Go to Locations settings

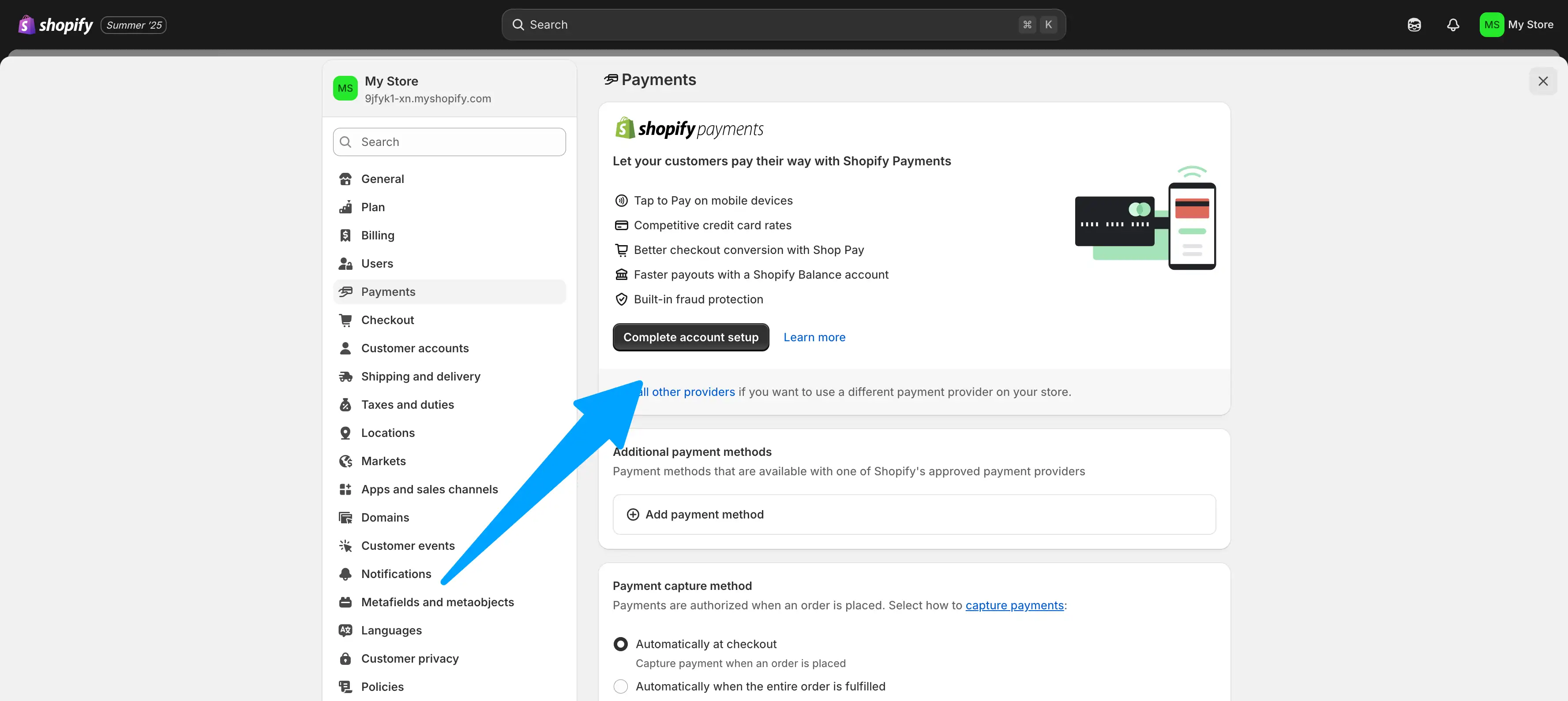coord(449,433)
